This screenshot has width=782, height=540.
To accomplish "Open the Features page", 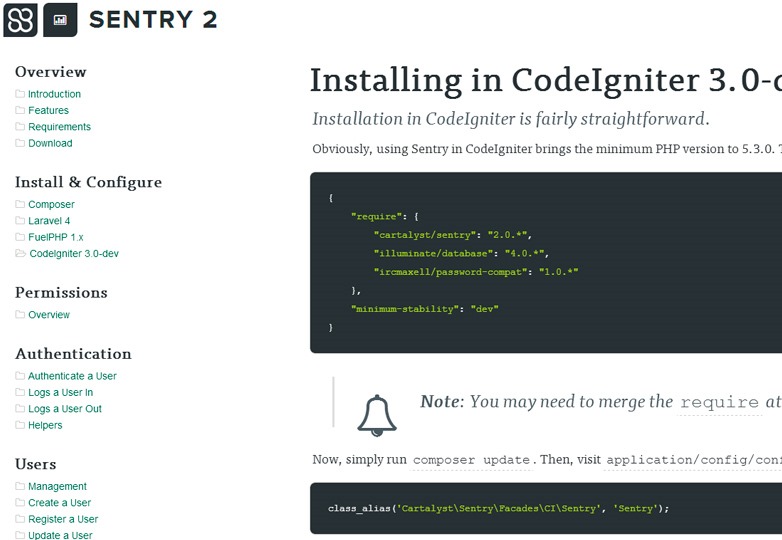I will click(48, 111).
